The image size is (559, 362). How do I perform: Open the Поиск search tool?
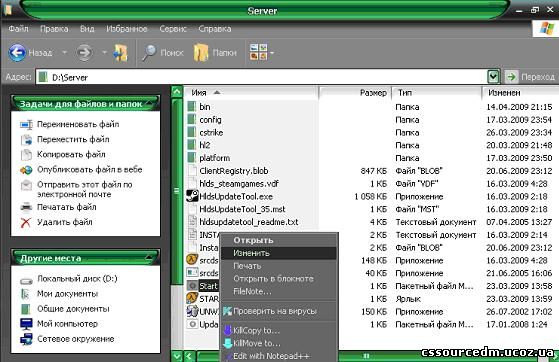pyautogui.click(x=163, y=53)
